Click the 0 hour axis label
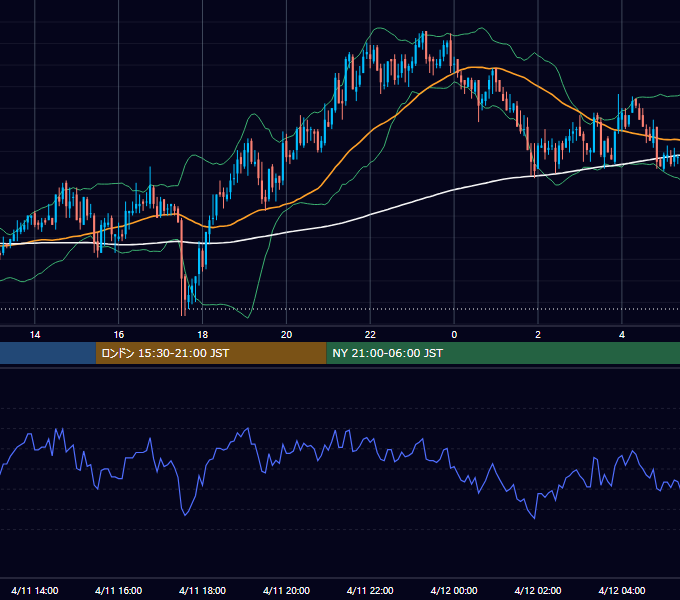This screenshot has width=680, height=600. point(454,335)
